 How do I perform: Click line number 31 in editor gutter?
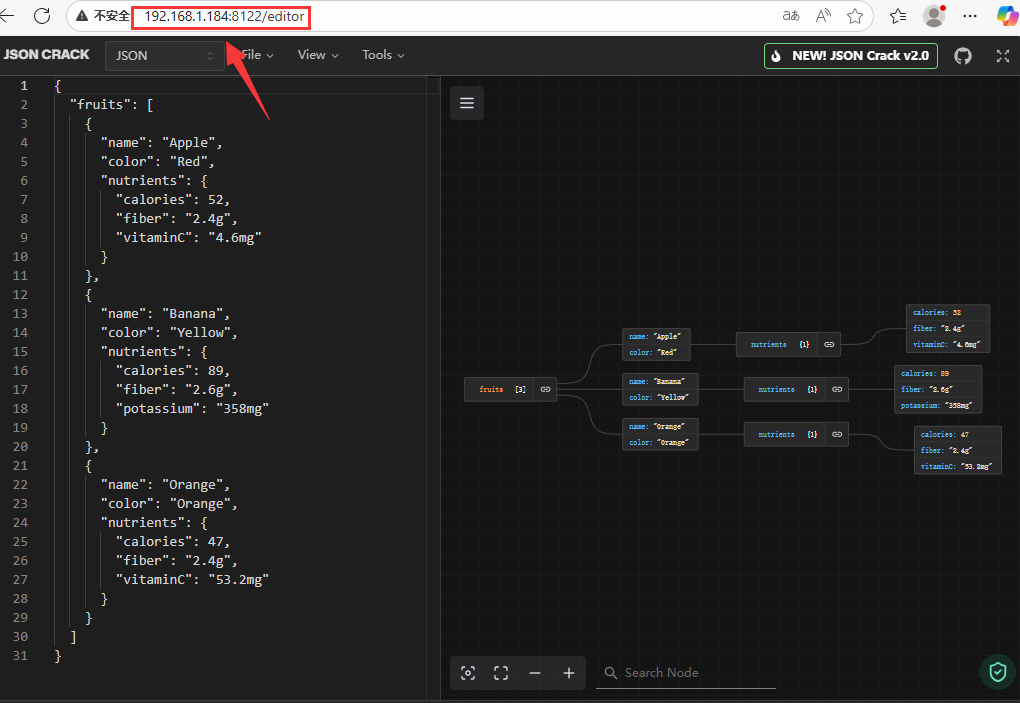click(20, 656)
